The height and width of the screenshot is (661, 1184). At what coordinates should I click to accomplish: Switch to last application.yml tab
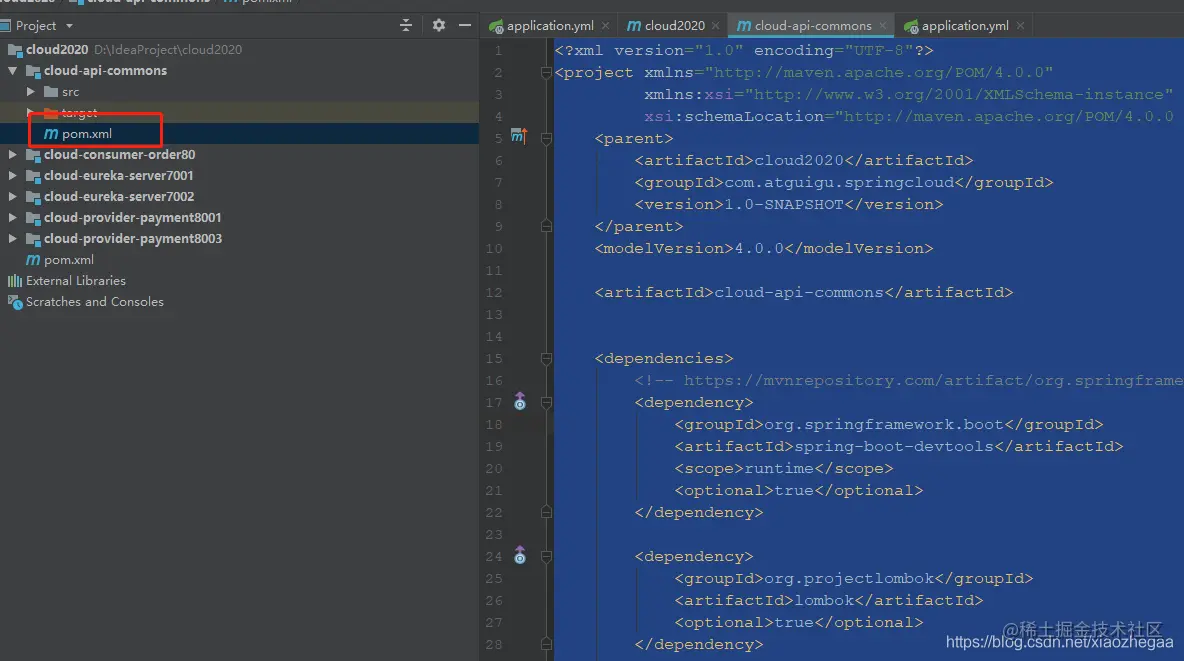click(x=965, y=26)
